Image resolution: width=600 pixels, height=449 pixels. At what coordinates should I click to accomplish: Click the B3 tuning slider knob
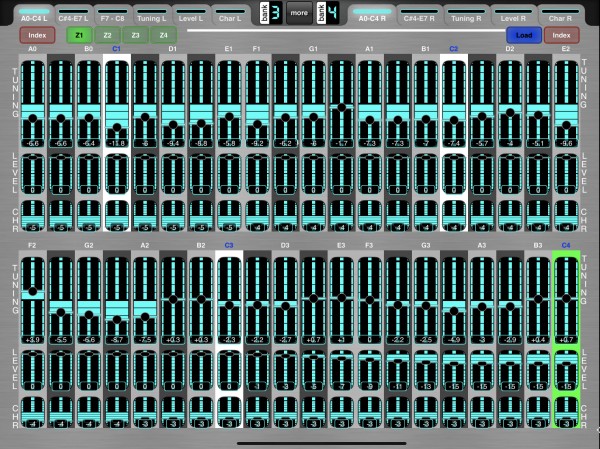click(x=538, y=299)
